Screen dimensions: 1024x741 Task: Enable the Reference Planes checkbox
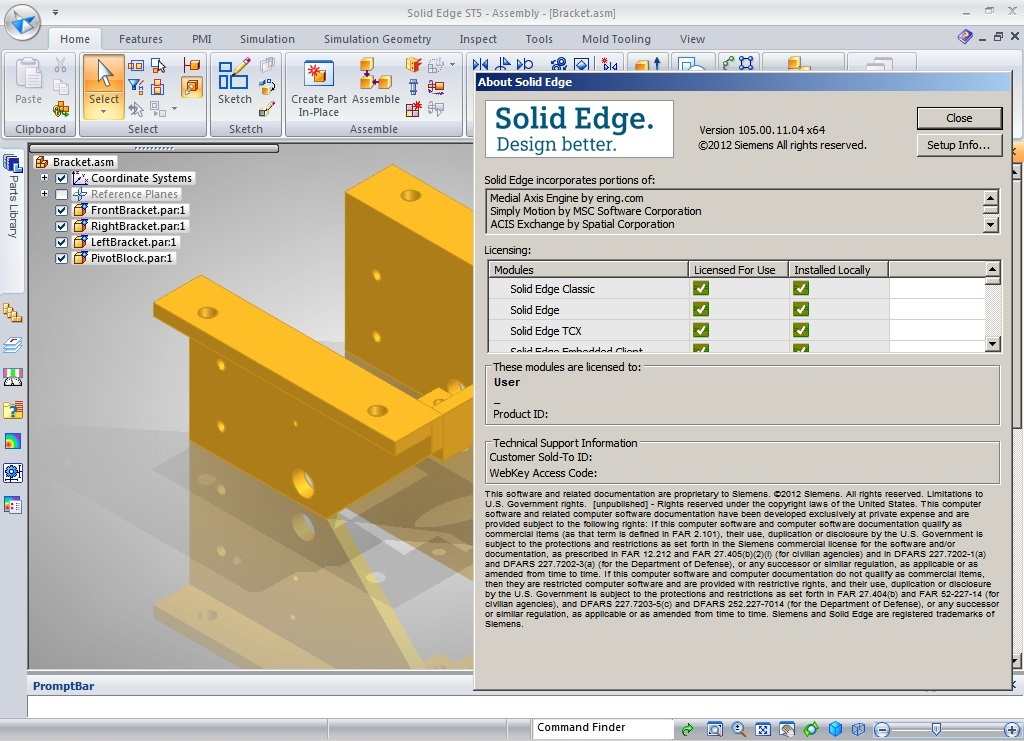click(61, 195)
